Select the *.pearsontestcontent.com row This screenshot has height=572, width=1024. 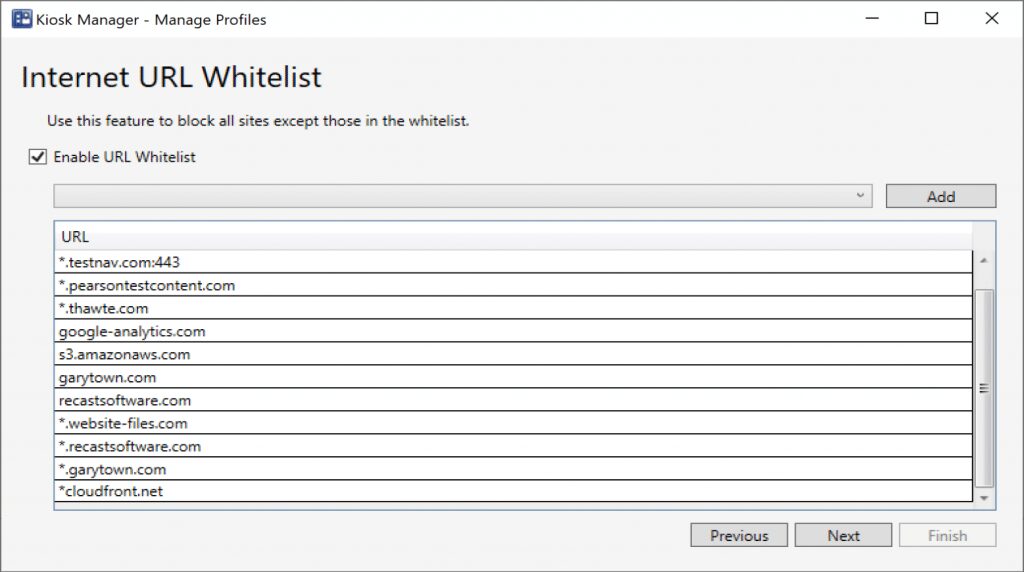pyautogui.click(x=147, y=285)
